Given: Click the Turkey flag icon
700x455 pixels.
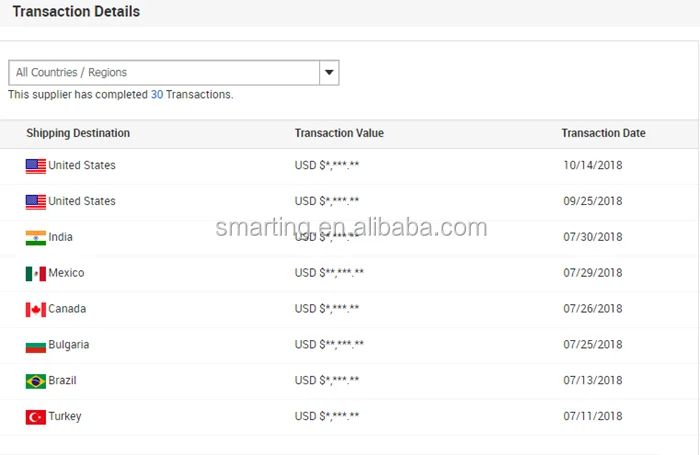Looking at the screenshot, I should tap(36, 417).
